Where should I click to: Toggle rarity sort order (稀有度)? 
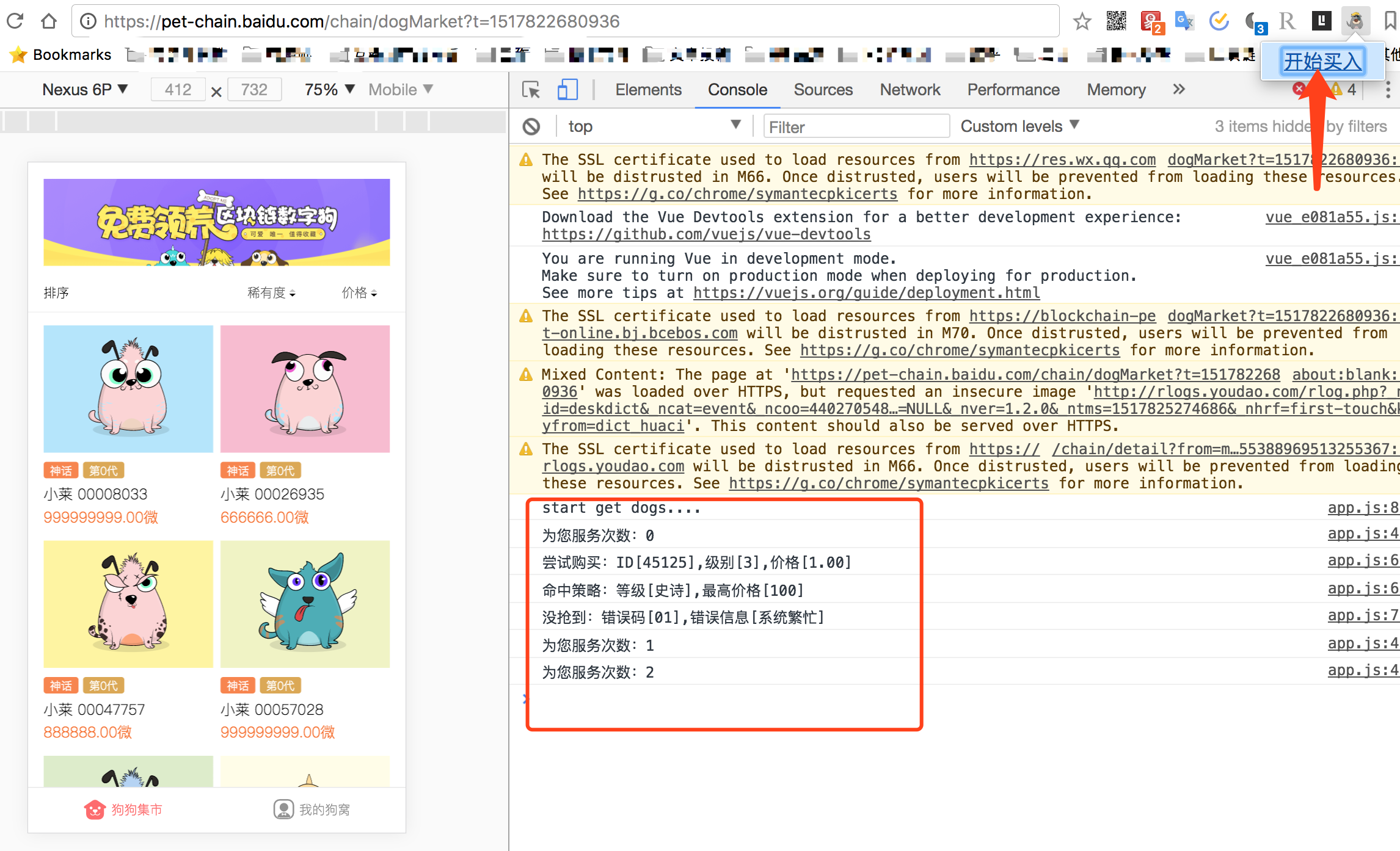point(271,293)
